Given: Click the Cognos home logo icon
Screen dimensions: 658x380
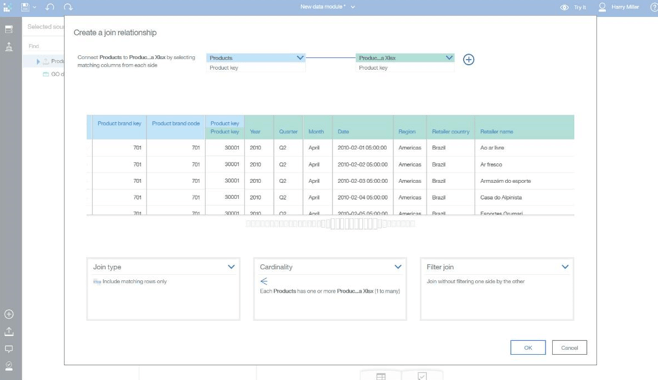Looking at the screenshot, I should (8, 7).
